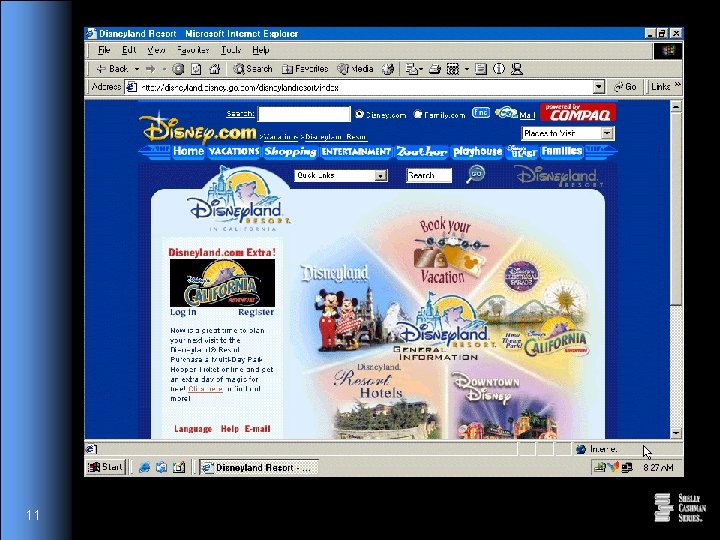Click the Language link
This screenshot has width=720, height=540.
pyautogui.click(x=193, y=429)
